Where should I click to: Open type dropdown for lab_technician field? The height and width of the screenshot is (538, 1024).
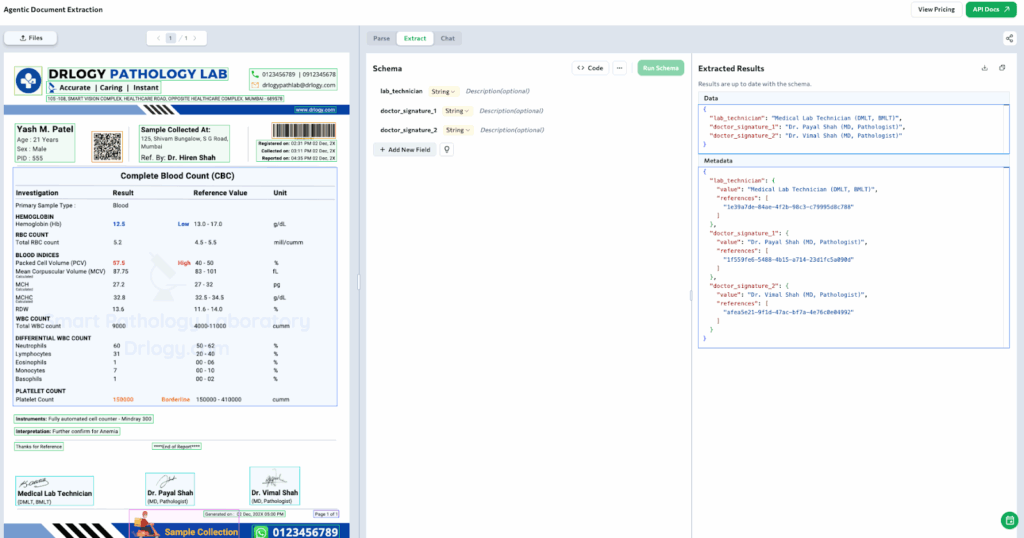tap(443, 92)
